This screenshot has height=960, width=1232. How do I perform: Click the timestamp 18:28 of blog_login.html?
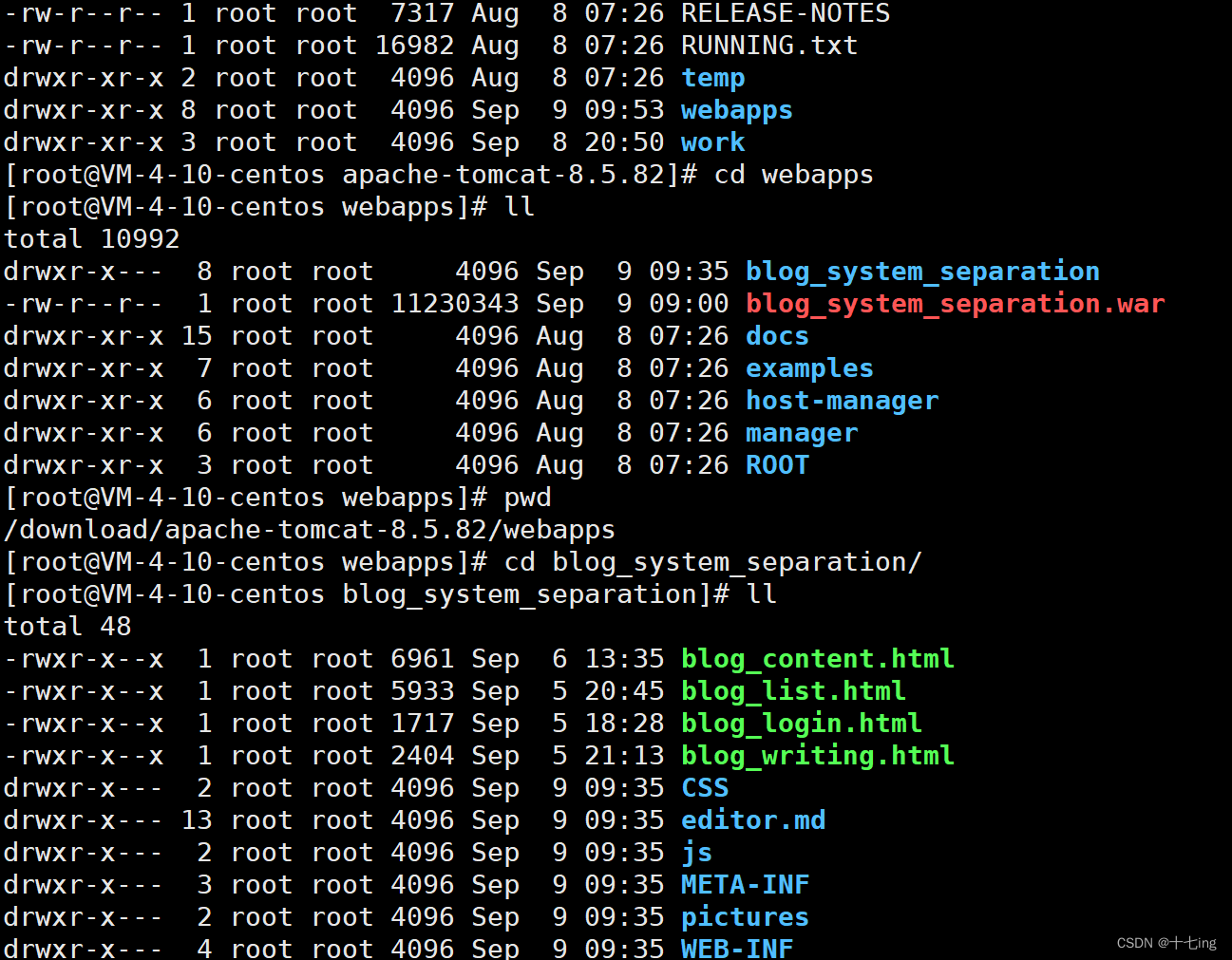pos(624,724)
